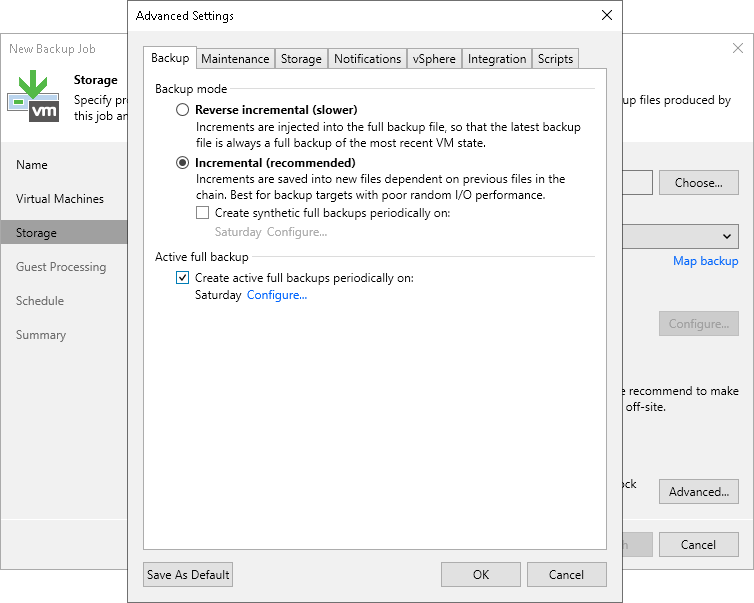Uncheck Create active full backups periodically

182,277
